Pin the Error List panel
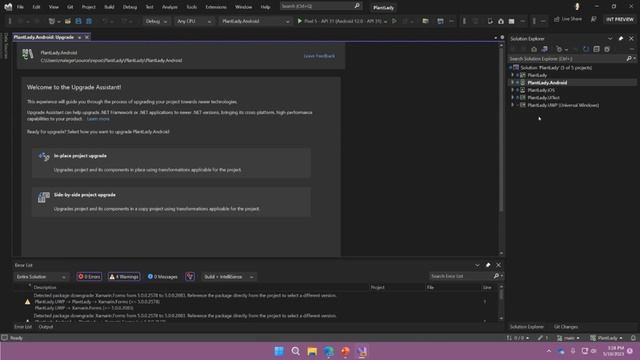Viewport: 640px width, 360px height. pos(488,265)
